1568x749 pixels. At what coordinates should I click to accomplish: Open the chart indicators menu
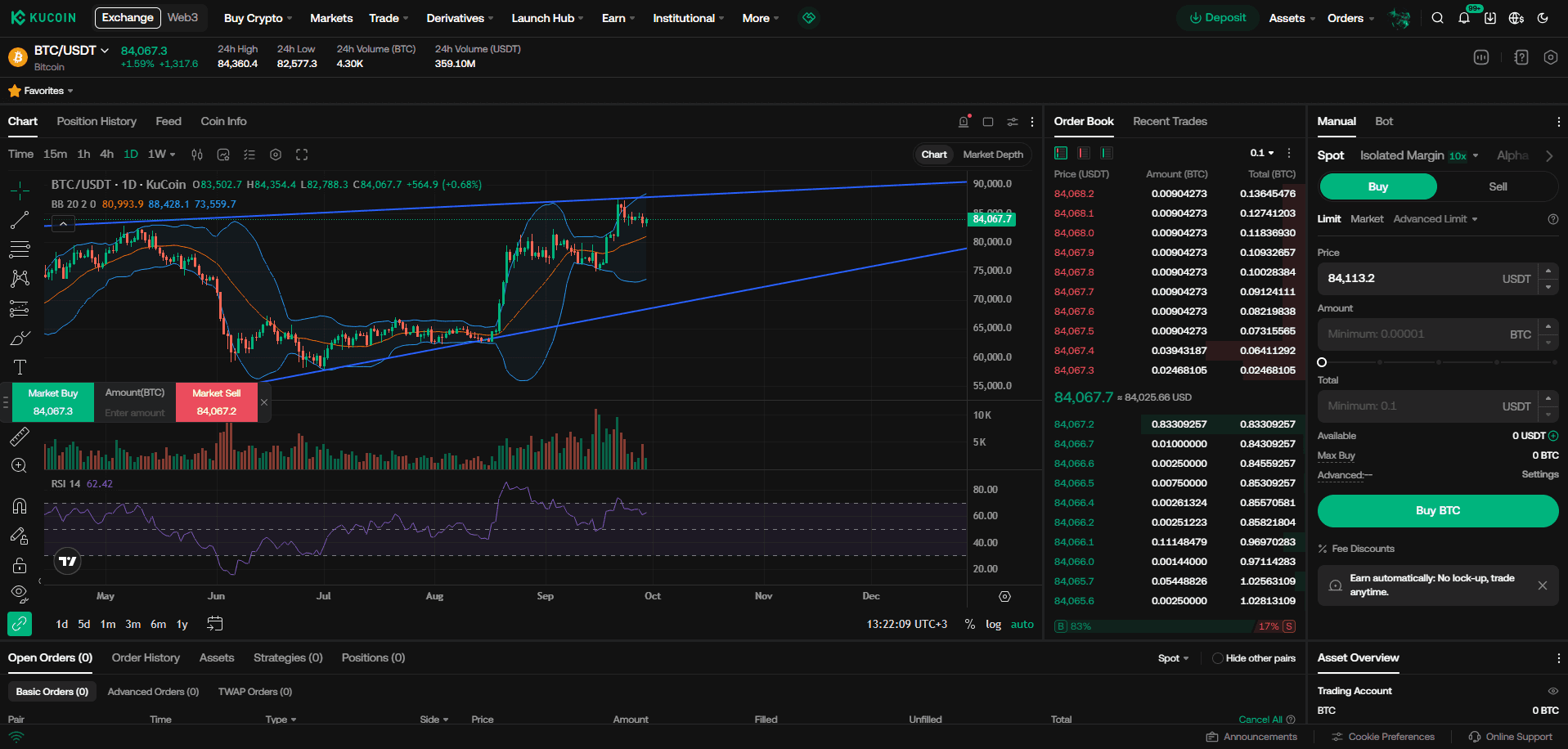[x=223, y=155]
